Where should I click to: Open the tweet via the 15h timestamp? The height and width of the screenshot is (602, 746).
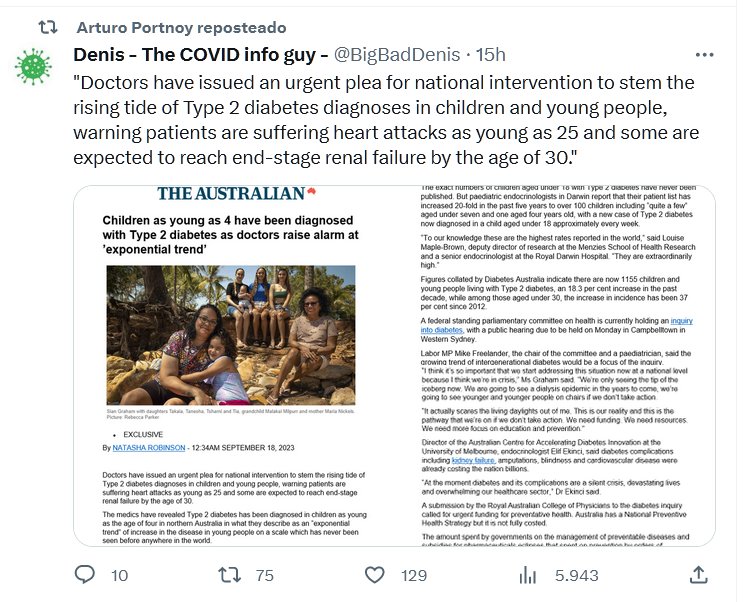pos(490,54)
